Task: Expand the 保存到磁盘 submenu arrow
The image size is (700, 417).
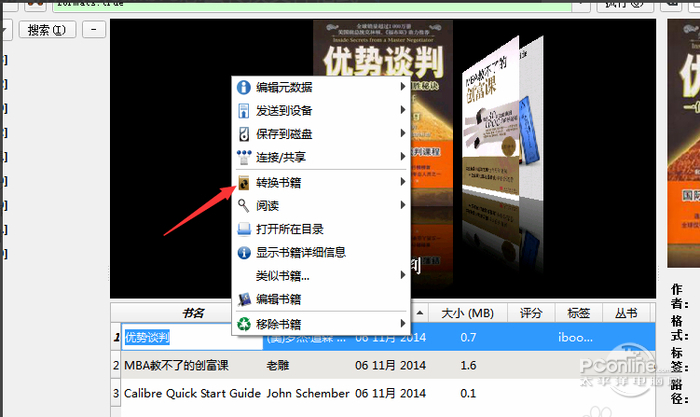Action: (x=403, y=133)
